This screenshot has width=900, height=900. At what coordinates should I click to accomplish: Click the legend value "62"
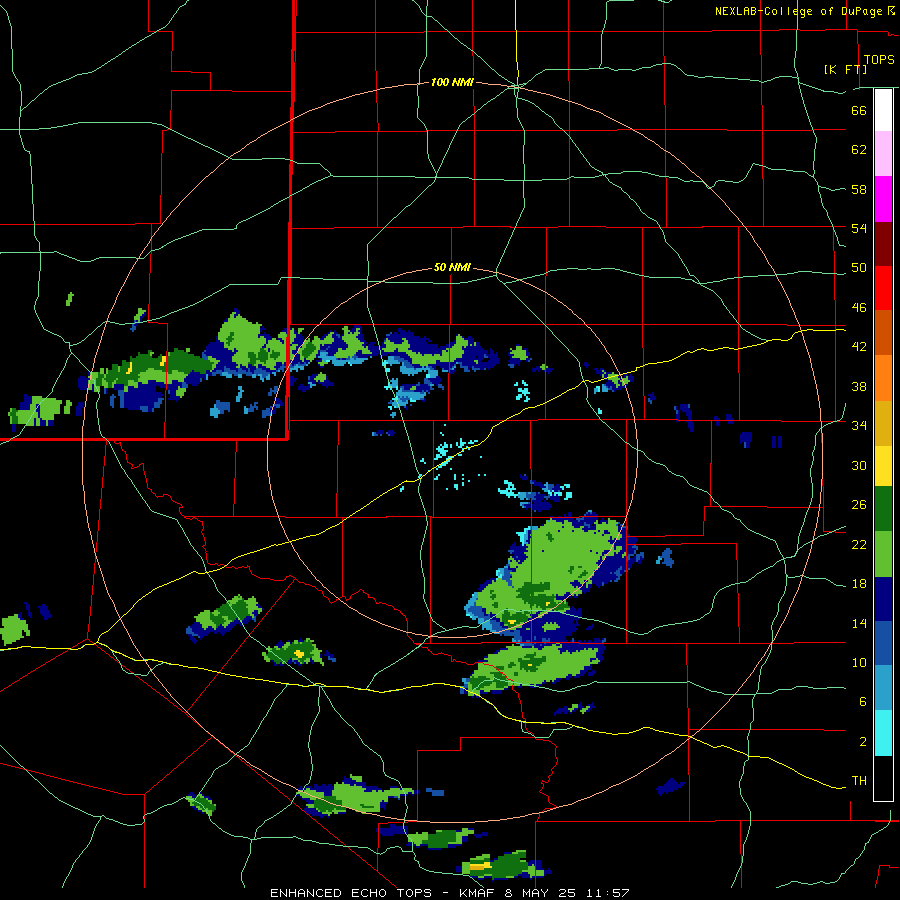(x=859, y=150)
